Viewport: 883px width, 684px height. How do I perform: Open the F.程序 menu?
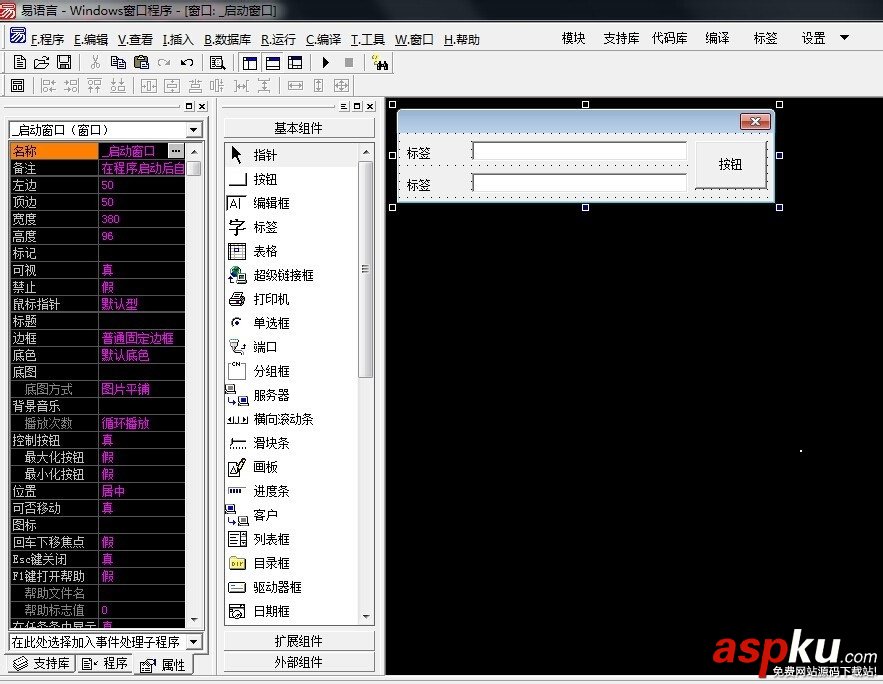pos(47,39)
